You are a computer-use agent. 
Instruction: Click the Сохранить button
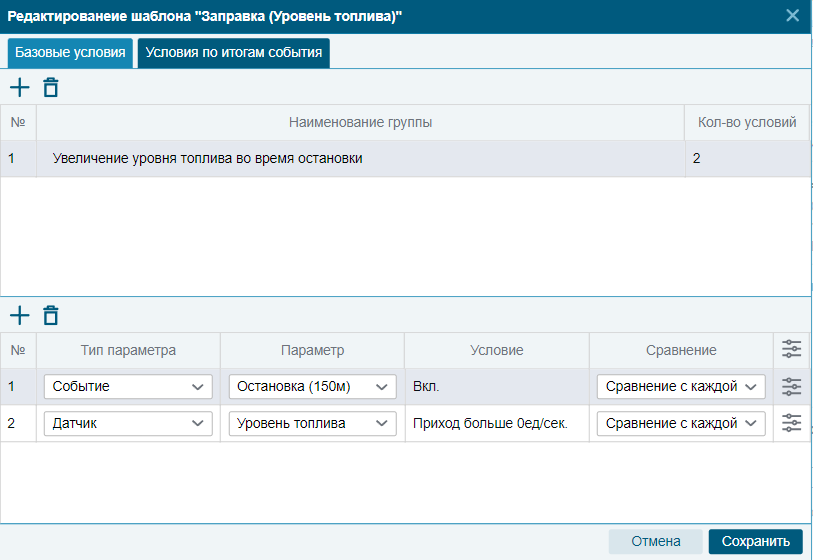[x=755, y=541]
